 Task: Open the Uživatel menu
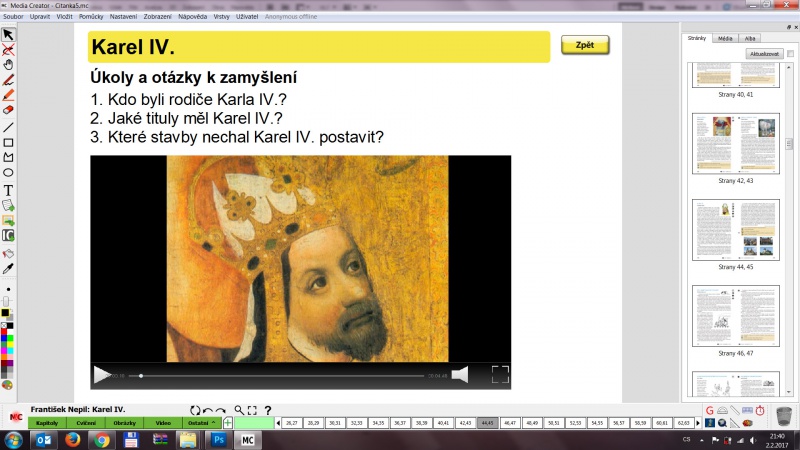(x=247, y=17)
